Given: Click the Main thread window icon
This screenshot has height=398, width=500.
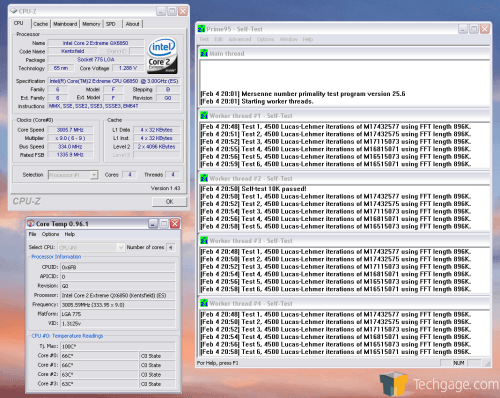Looking at the screenshot, I should tap(204, 53).
